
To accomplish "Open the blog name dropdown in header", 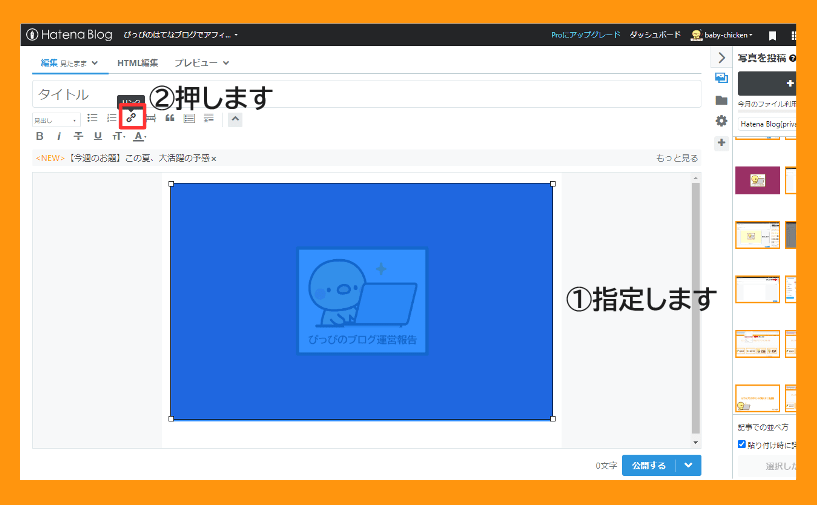I will click(x=180, y=35).
